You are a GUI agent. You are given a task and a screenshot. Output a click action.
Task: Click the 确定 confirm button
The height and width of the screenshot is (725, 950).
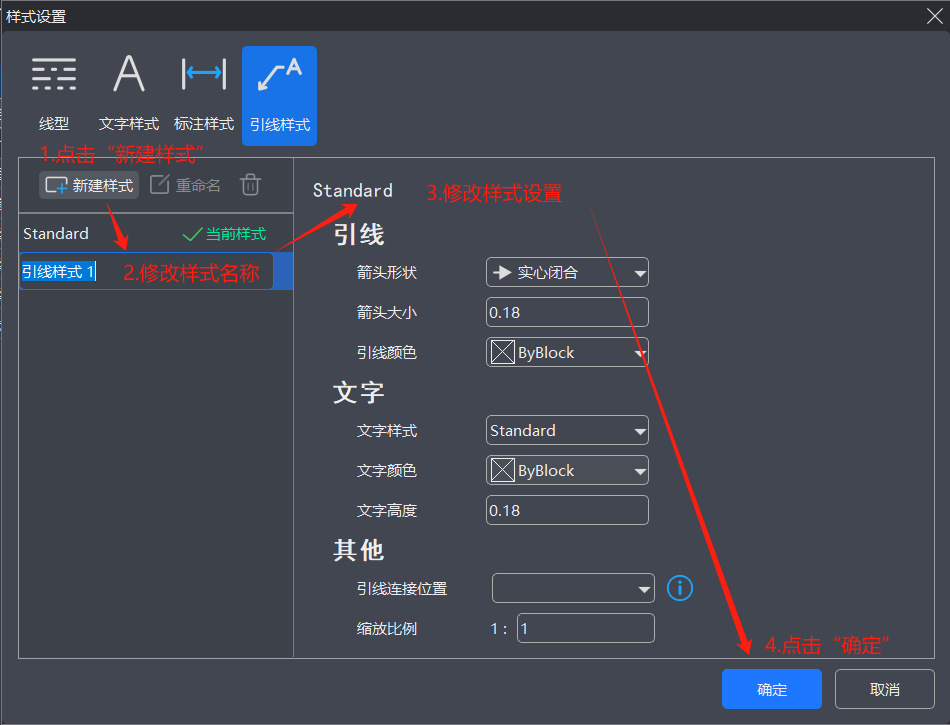tap(771, 689)
